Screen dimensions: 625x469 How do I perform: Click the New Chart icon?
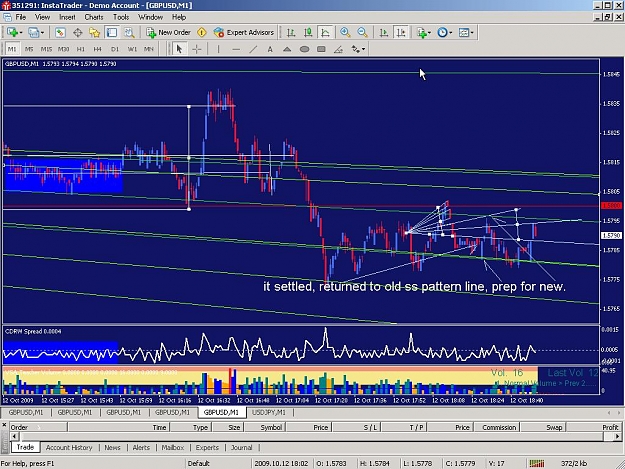(x=12, y=33)
